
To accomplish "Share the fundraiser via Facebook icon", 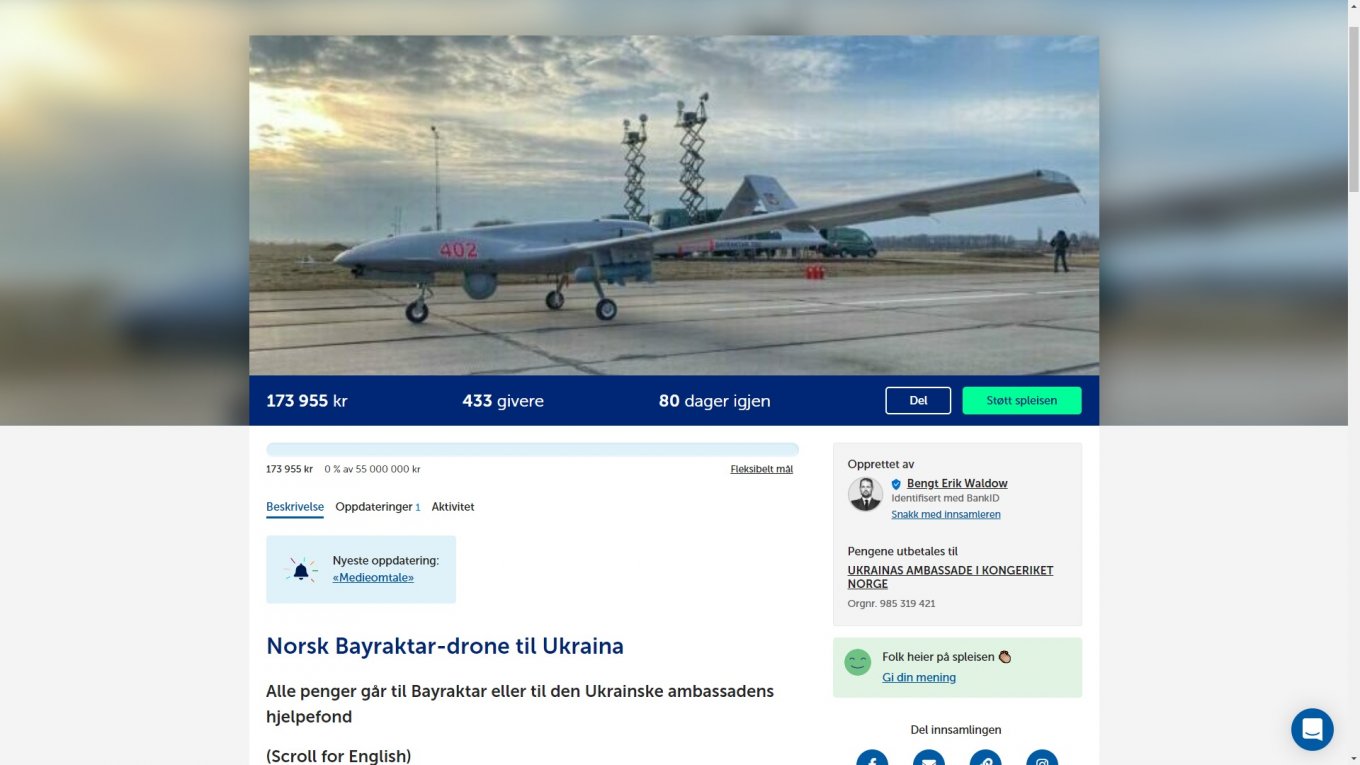I will coord(872,758).
